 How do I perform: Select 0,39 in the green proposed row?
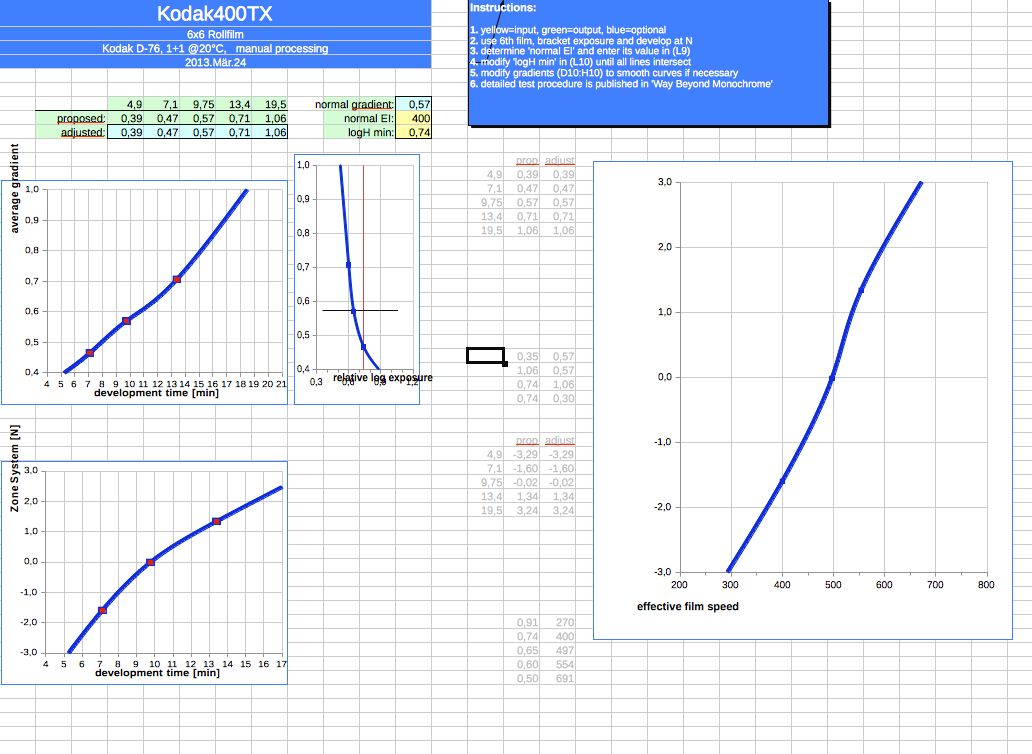coord(126,118)
